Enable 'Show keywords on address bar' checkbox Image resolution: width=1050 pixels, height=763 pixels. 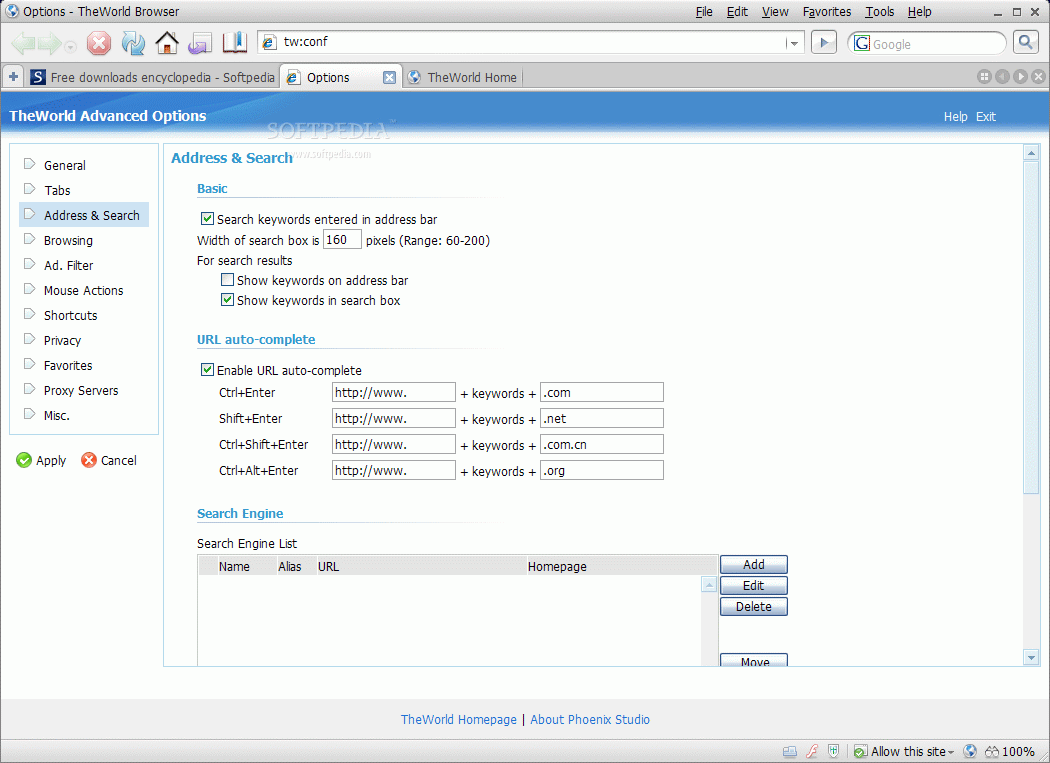tap(228, 280)
